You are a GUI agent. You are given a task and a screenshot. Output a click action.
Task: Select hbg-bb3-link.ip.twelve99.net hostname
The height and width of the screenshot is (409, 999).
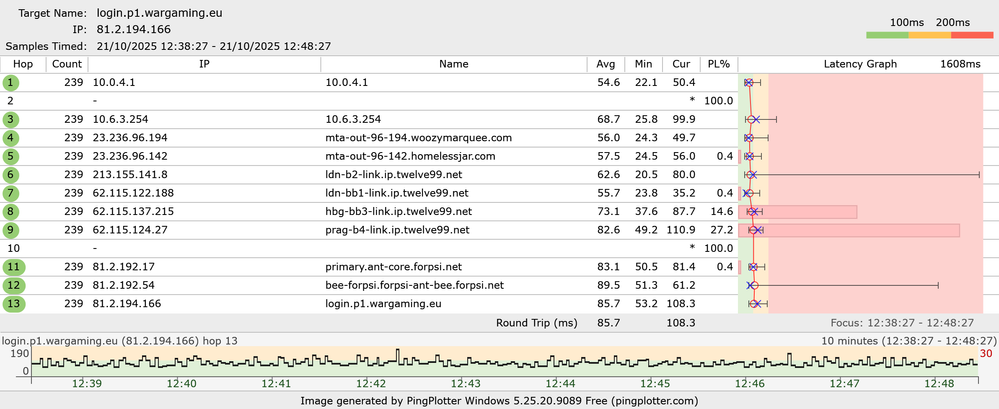[x=398, y=212]
